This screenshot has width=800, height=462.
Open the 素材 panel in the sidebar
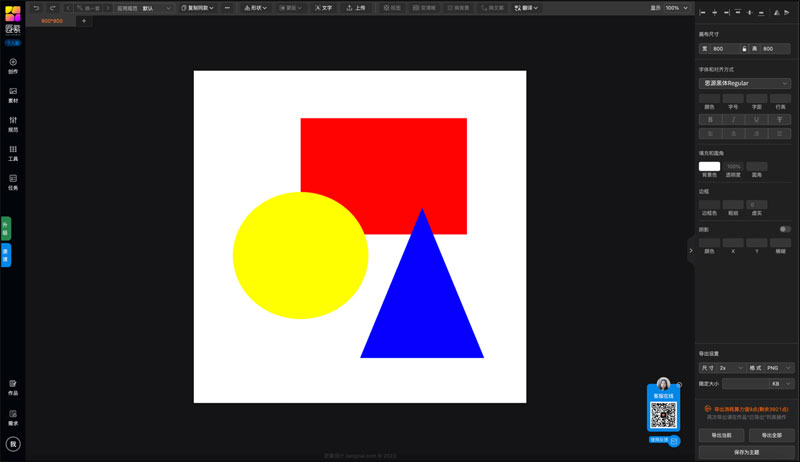[13, 94]
